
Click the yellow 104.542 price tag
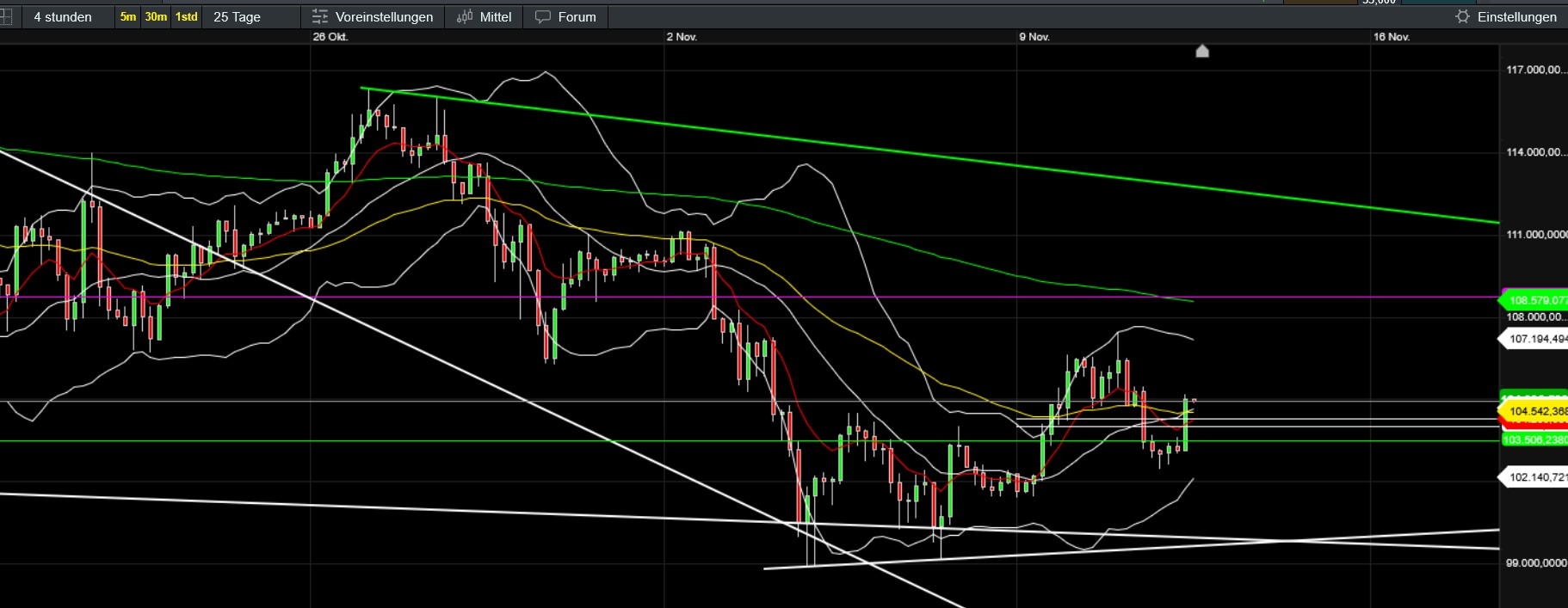click(1536, 411)
